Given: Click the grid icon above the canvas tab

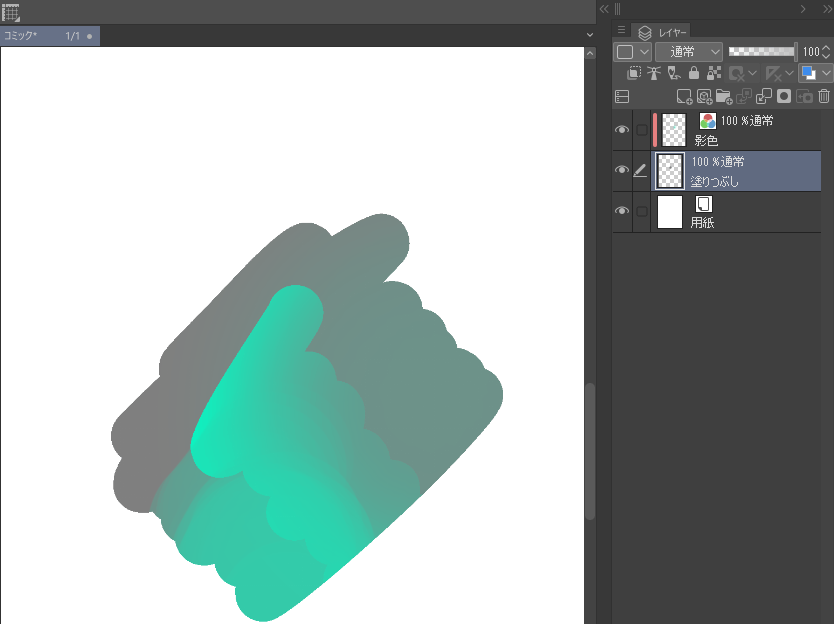Looking at the screenshot, I should (11, 12).
